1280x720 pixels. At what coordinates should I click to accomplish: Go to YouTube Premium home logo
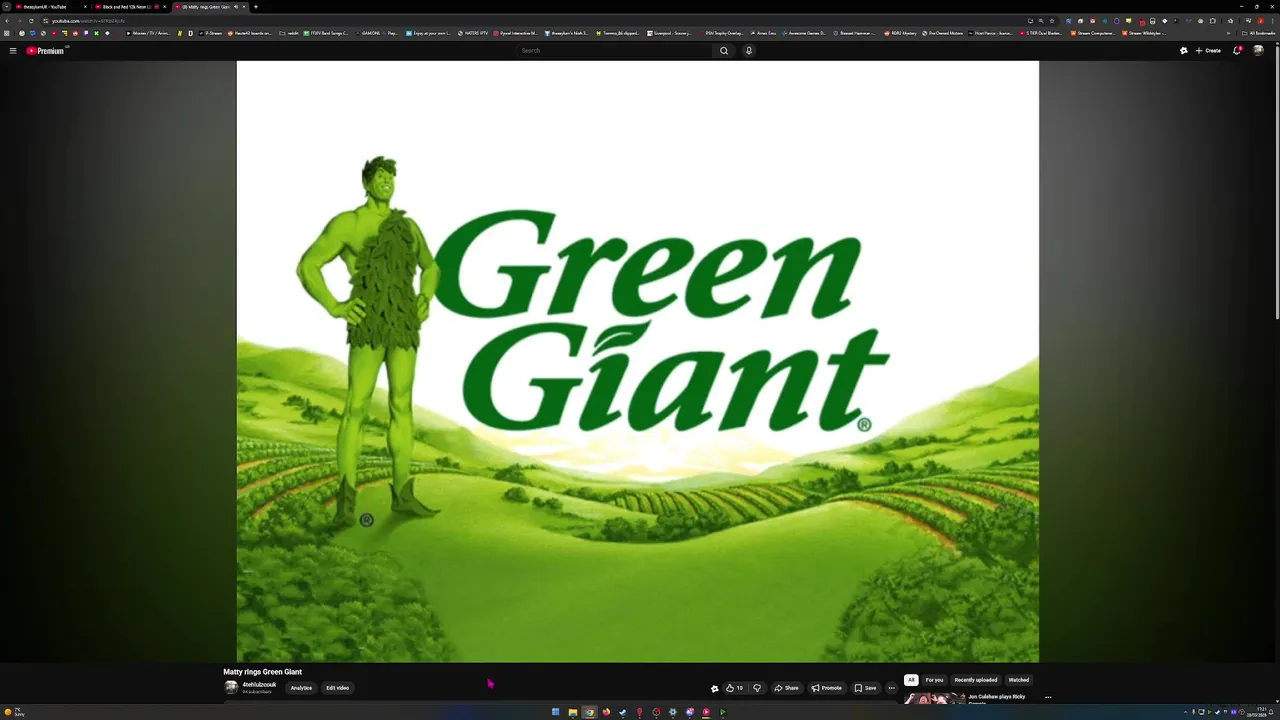pyautogui.click(x=45, y=50)
